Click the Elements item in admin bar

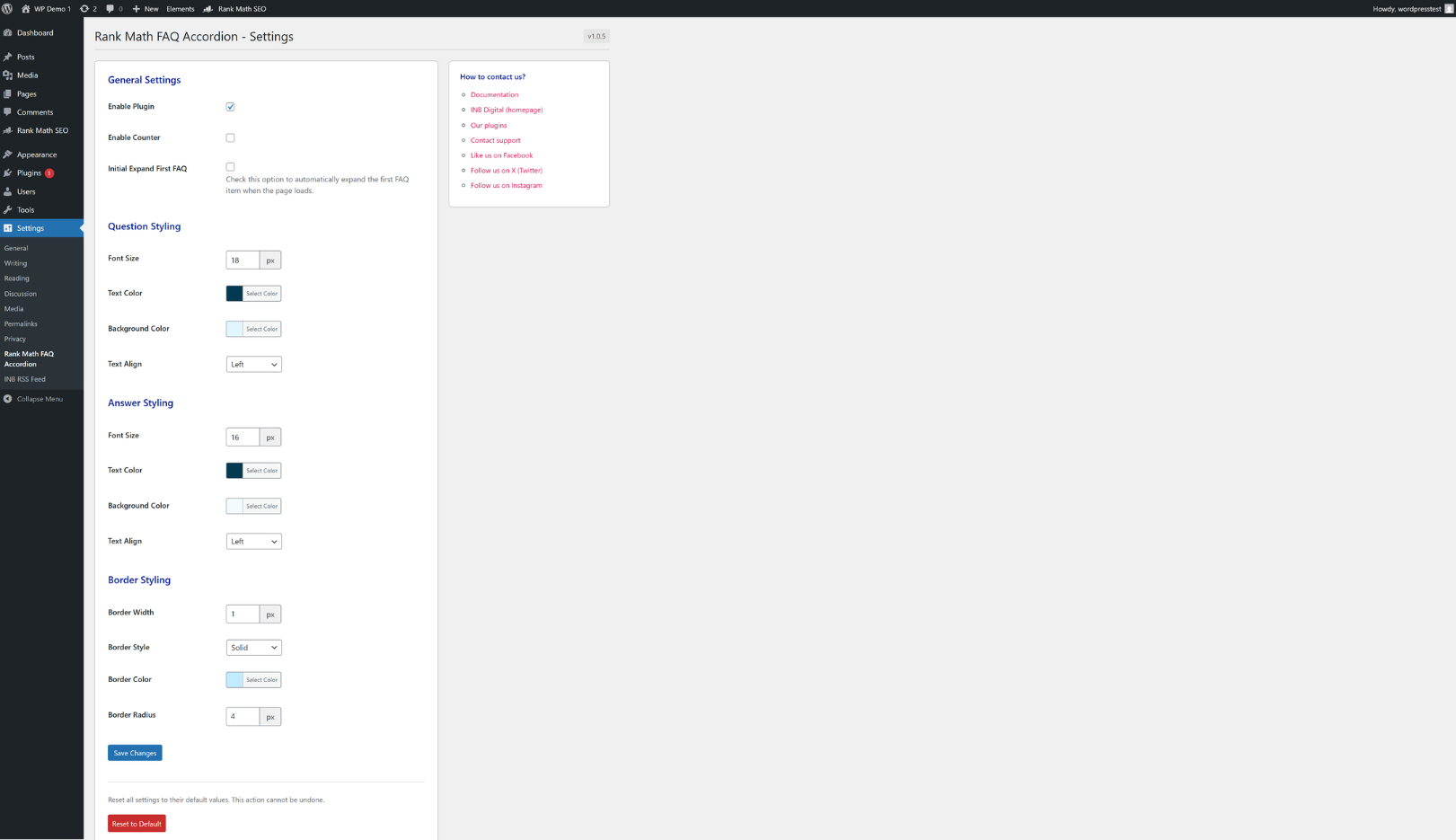pyautogui.click(x=180, y=8)
